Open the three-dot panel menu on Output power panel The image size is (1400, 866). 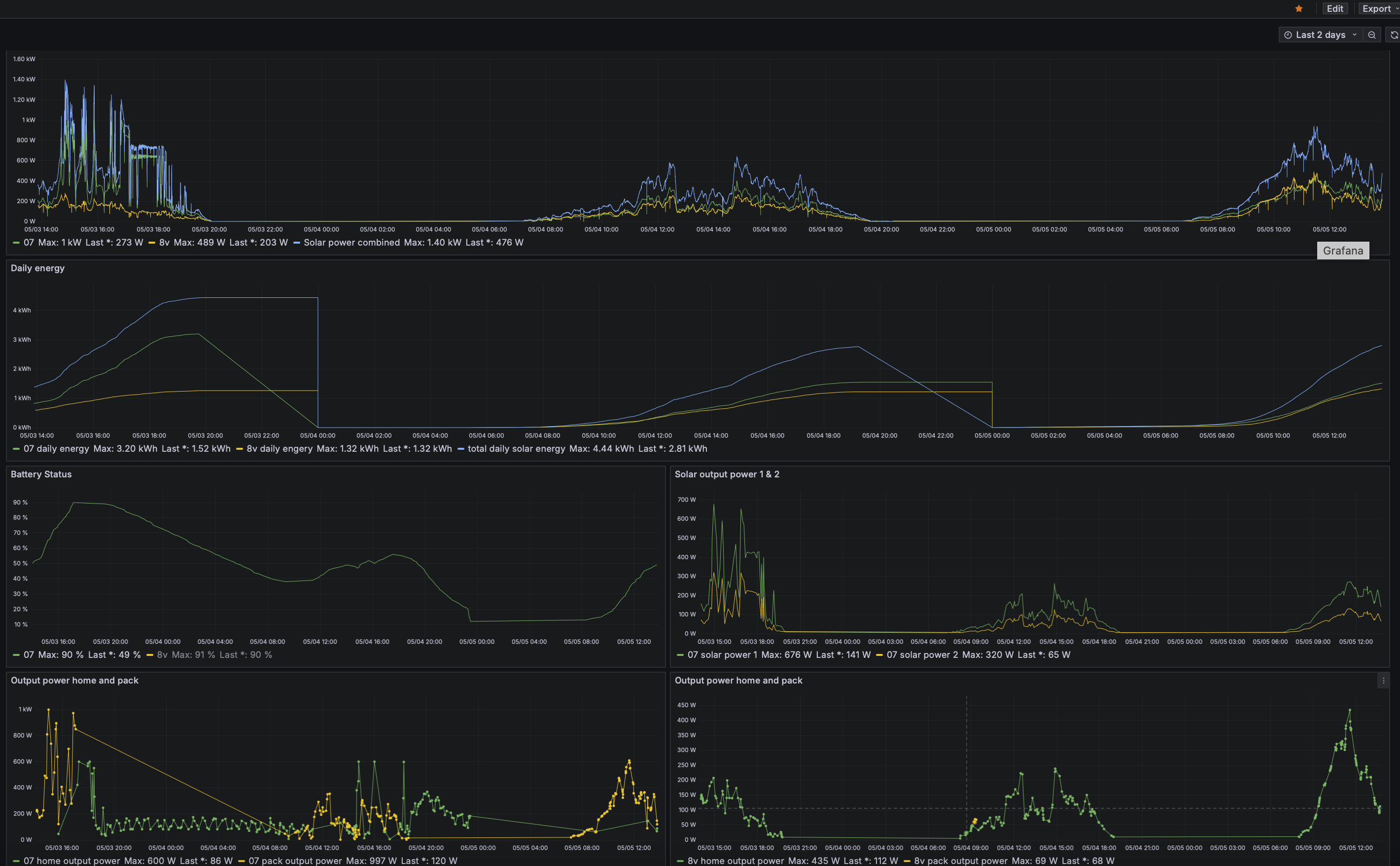1383,681
